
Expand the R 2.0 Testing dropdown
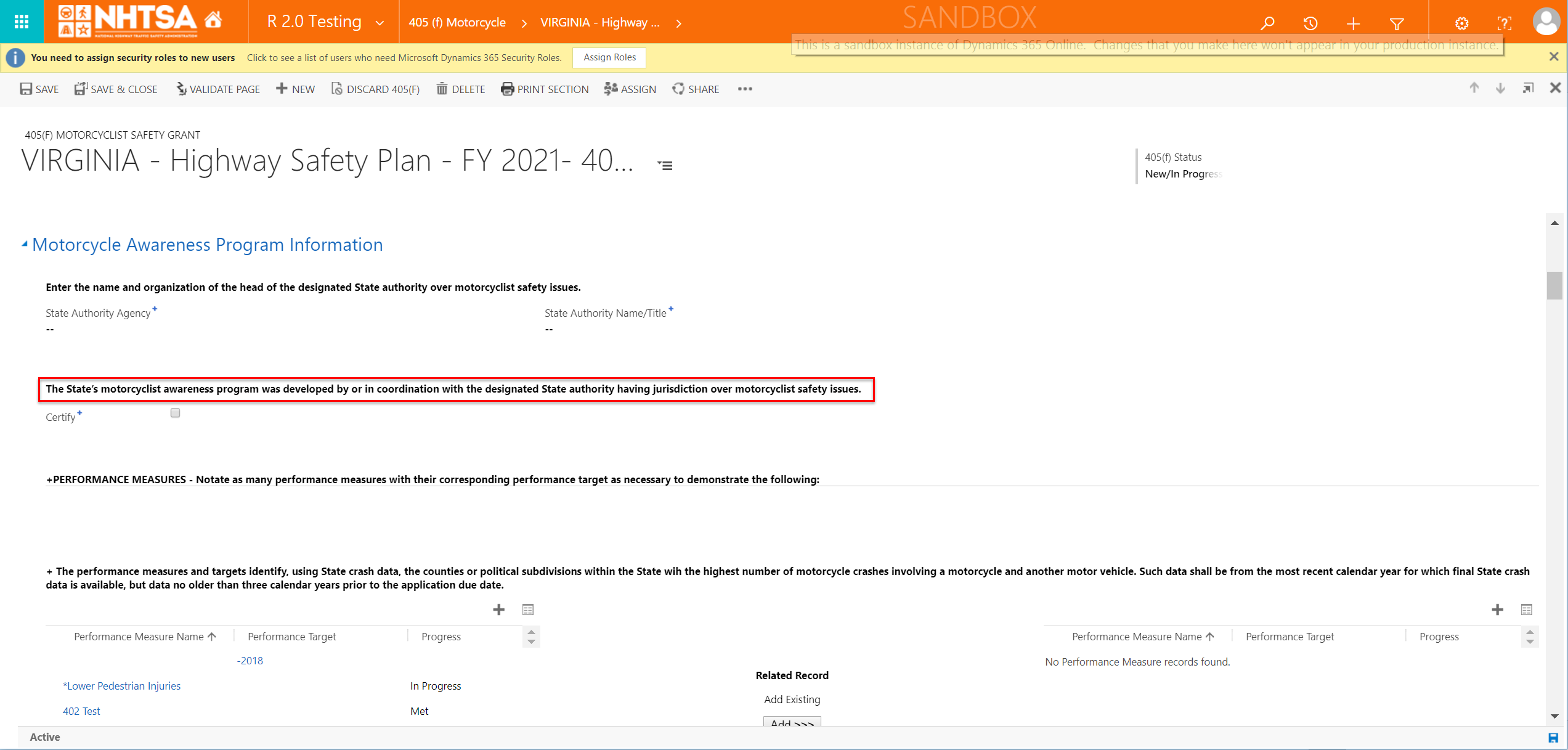pos(380,23)
